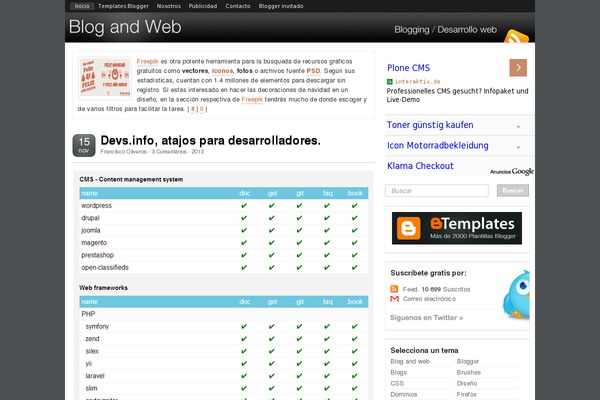Open Templates Blogger in top menu
This screenshot has width=600, height=400.
123,6
